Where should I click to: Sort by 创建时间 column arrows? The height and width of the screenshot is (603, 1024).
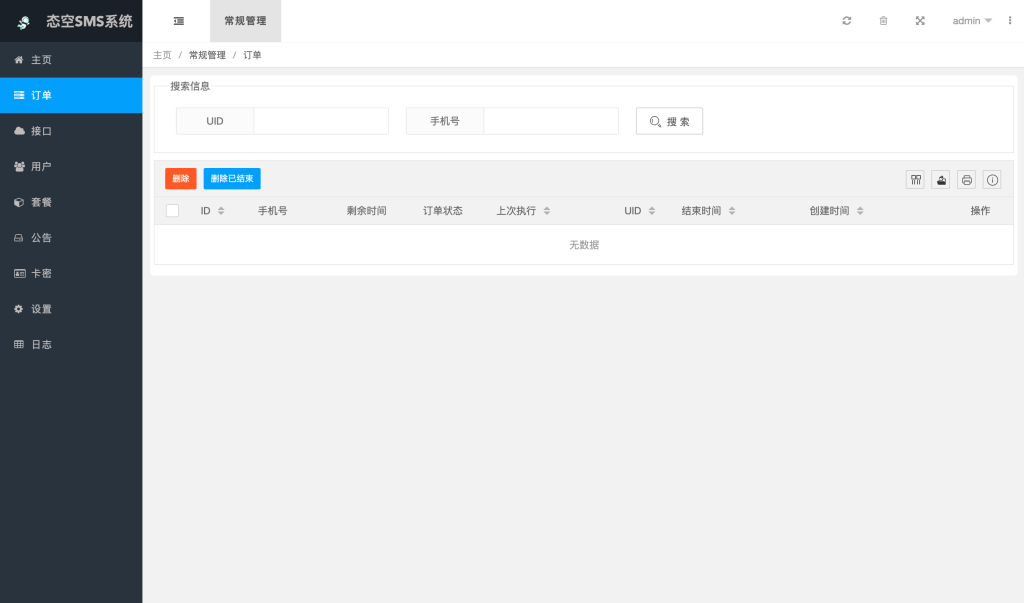tap(860, 211)
